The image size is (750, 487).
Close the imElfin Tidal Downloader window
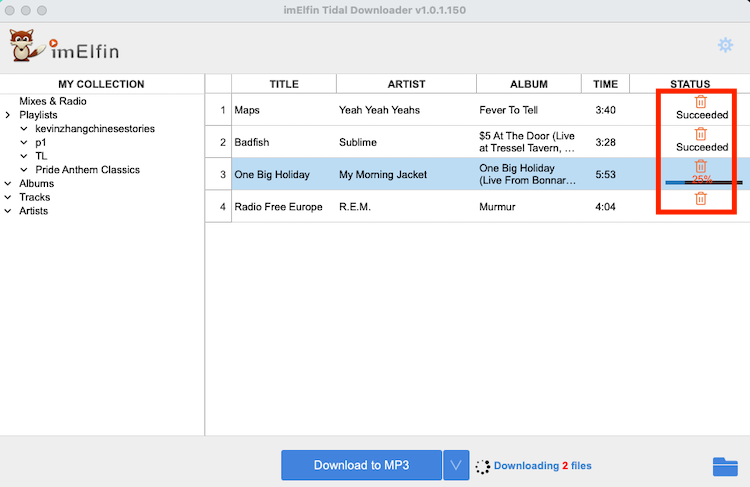(x=10, y=10)
